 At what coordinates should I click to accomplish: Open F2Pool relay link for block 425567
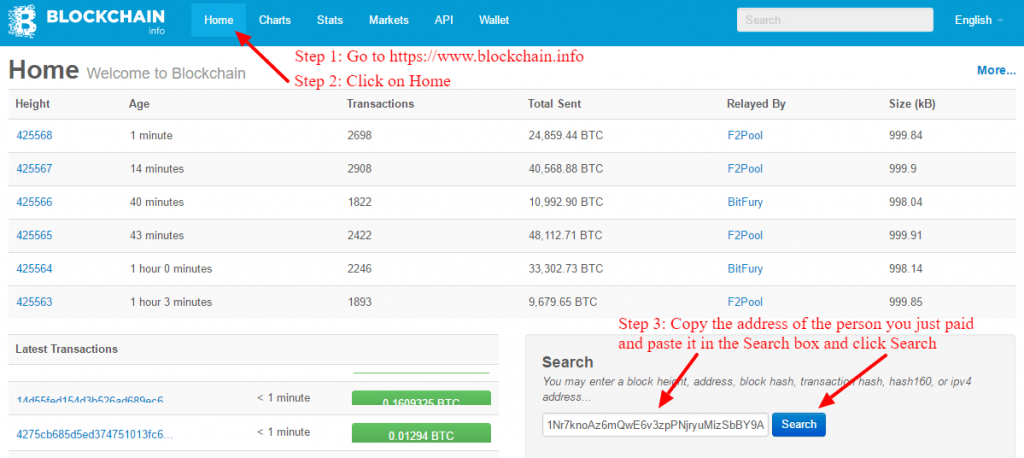tap(745, 169)
